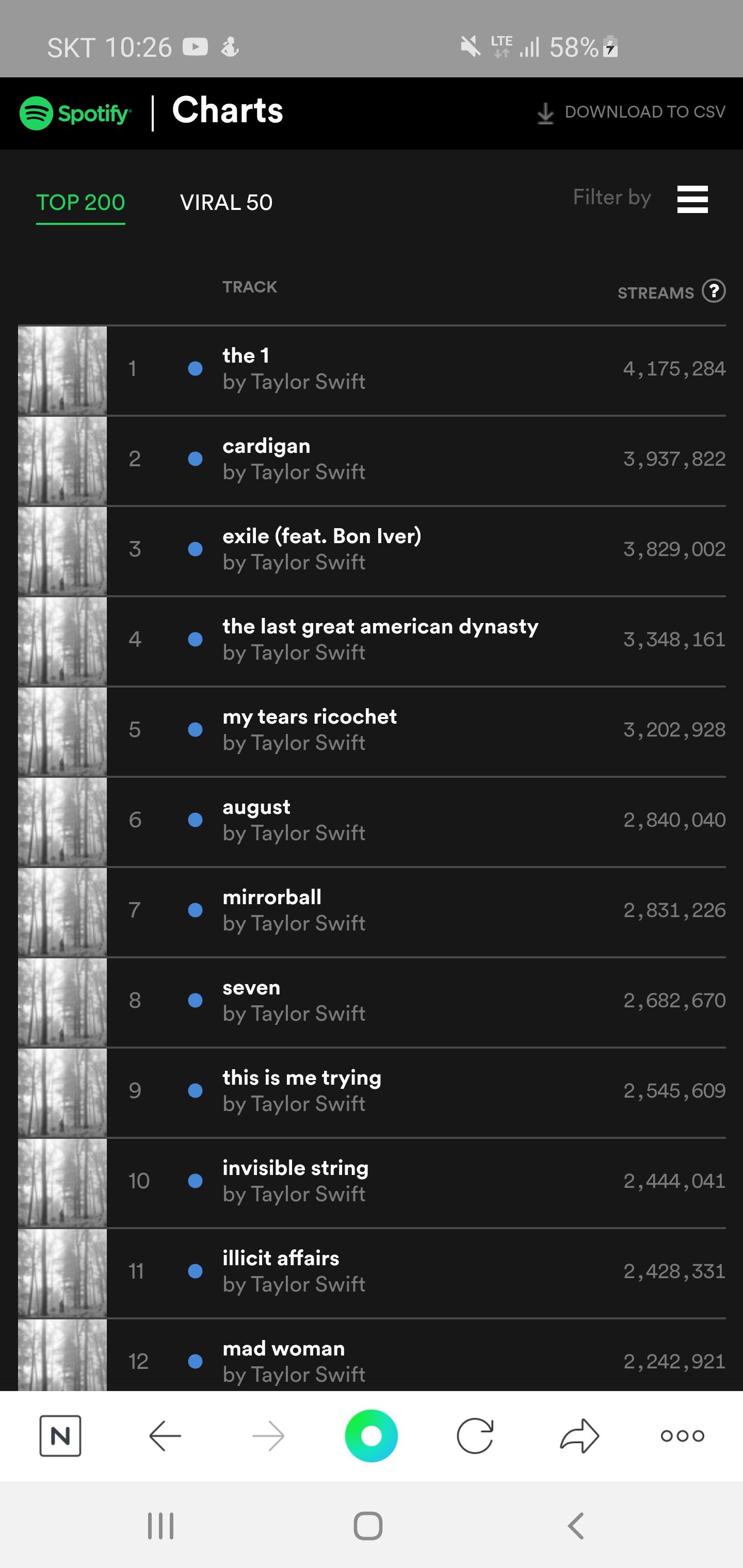
Task: Open the Filter by hamburger menu
Action: 692,200
